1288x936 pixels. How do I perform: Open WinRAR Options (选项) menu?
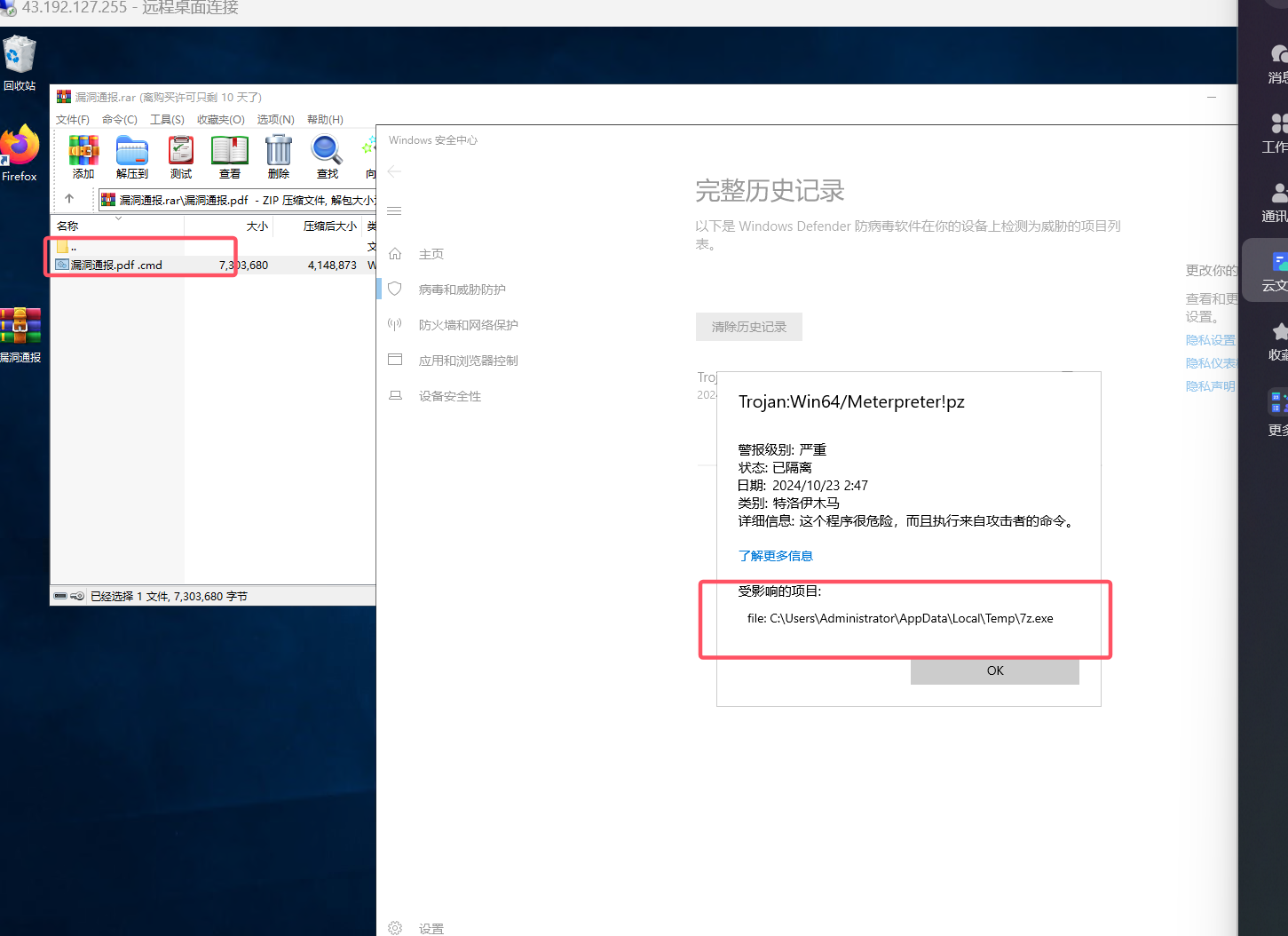click(276, 119)
